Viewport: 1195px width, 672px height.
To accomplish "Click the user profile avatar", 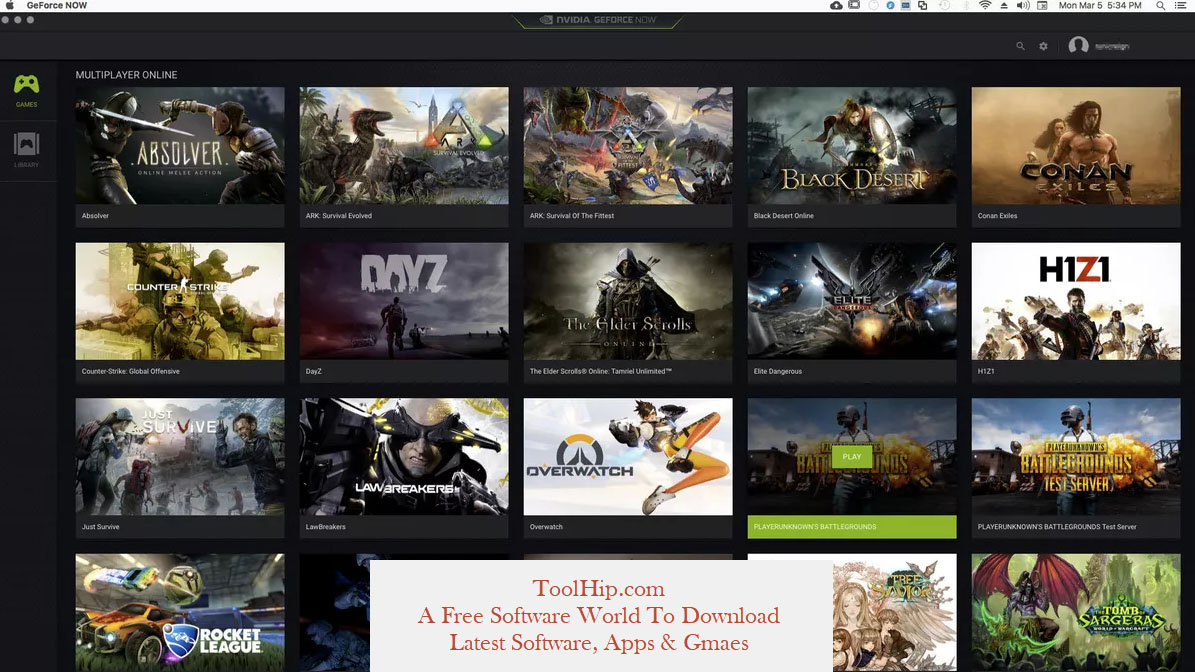I will click(x=1078, y=46).
